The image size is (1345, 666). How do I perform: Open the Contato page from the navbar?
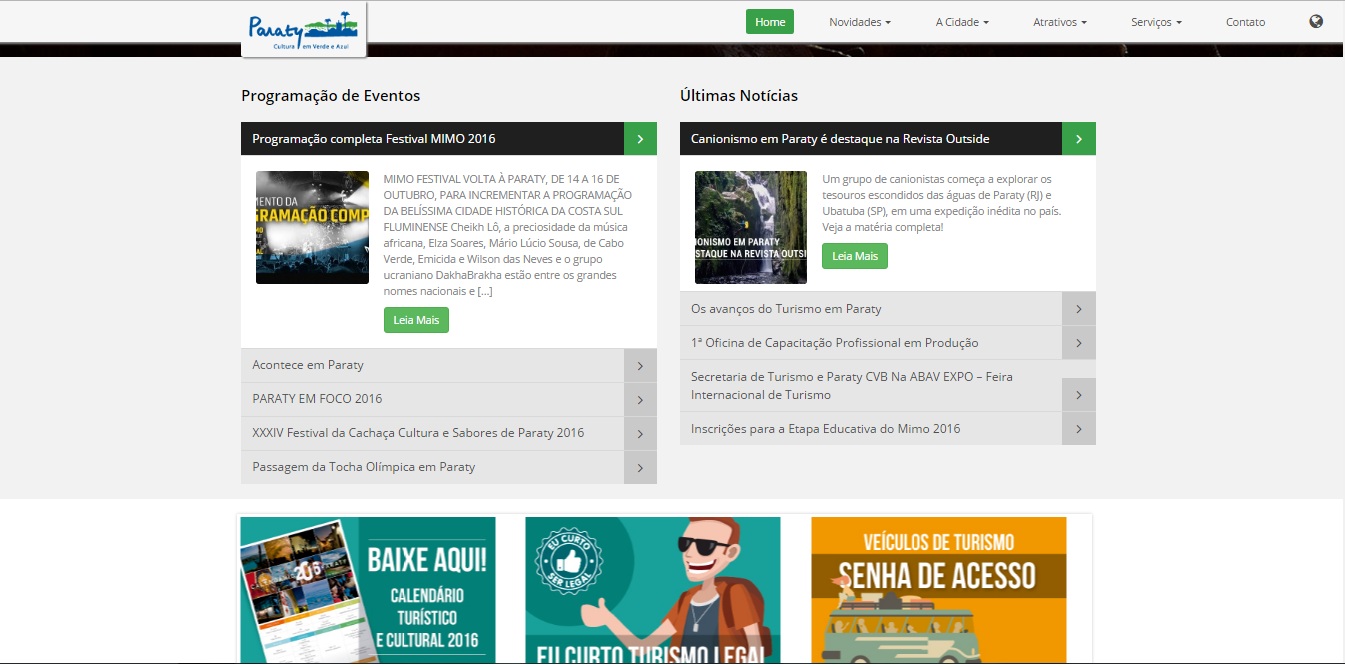coord(1245,22)
